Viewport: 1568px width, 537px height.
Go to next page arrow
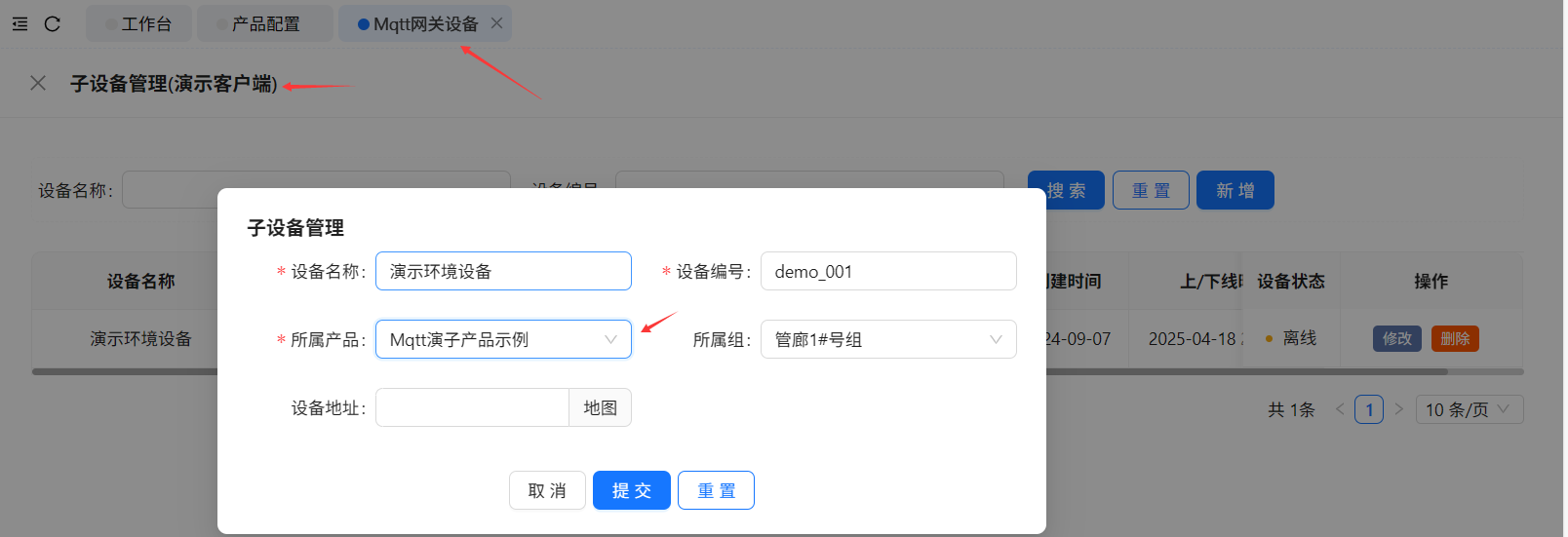(x=1399, y=409)
